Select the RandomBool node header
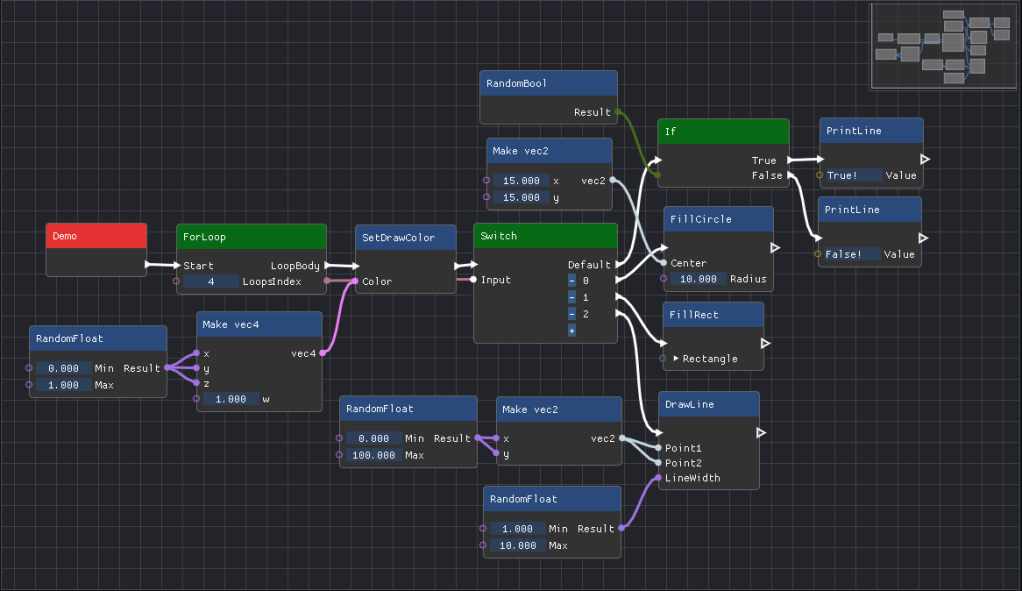Image resolution: width=1022 pixels, height=591 pixels. click(x=548, y=83)
